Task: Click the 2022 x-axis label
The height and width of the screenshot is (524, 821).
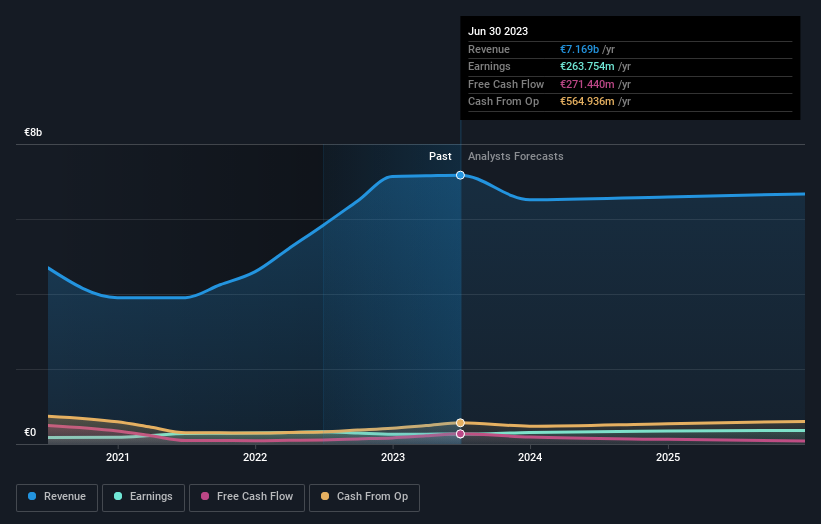Action: tap(255, 458)
